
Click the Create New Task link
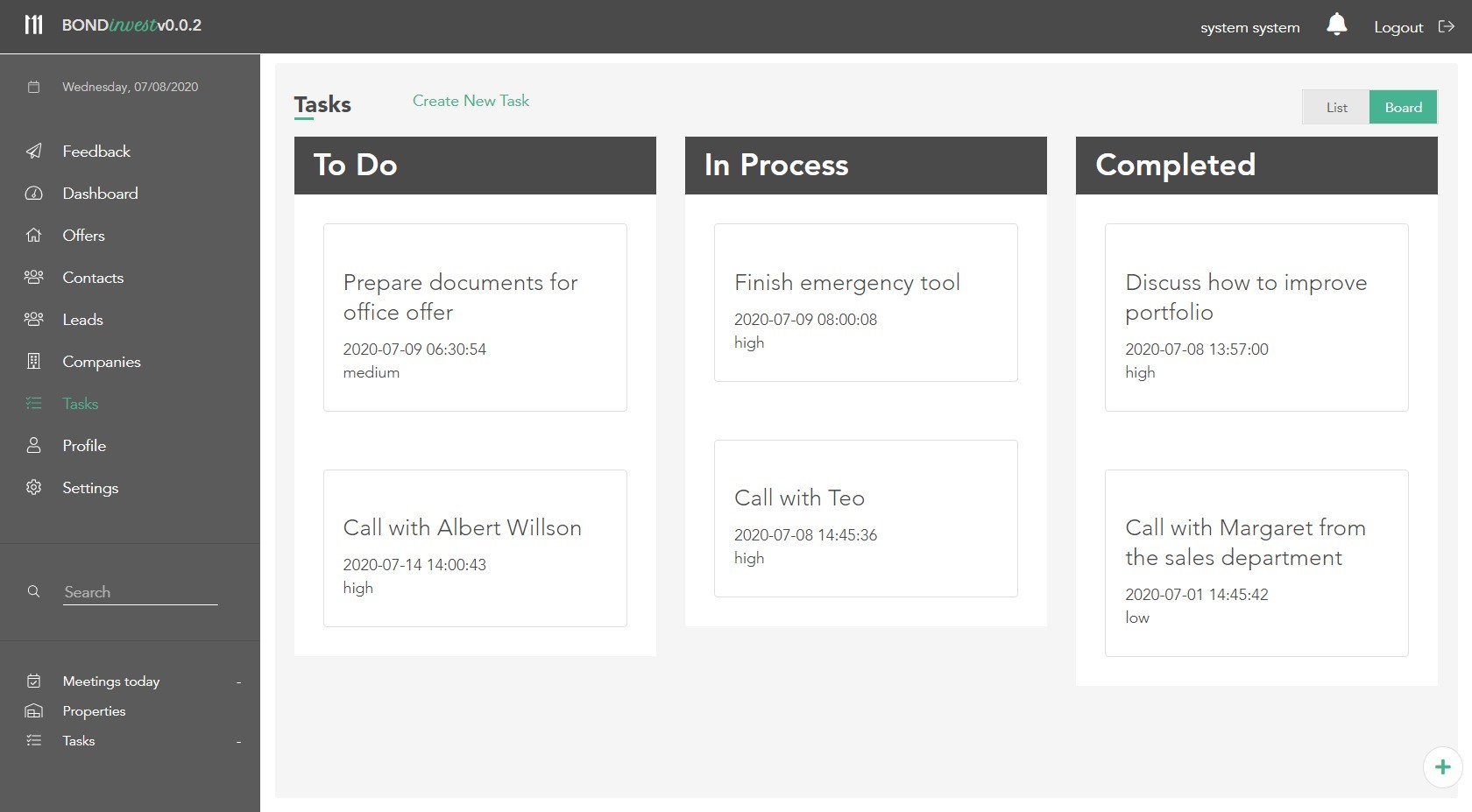coord(471,101)
